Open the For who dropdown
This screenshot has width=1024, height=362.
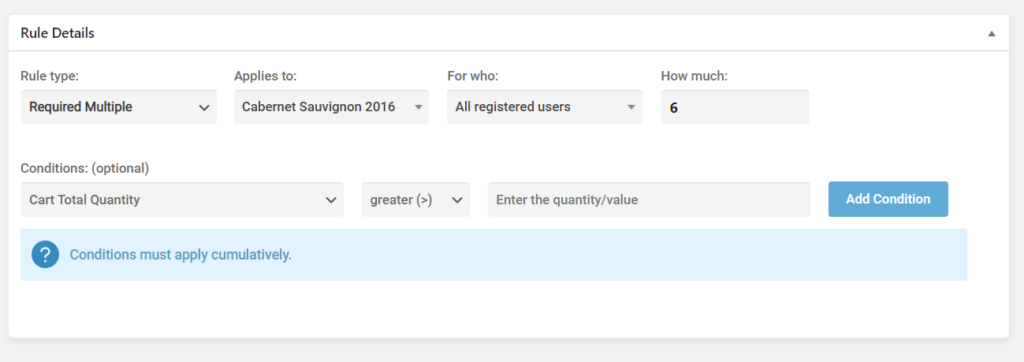545,107
